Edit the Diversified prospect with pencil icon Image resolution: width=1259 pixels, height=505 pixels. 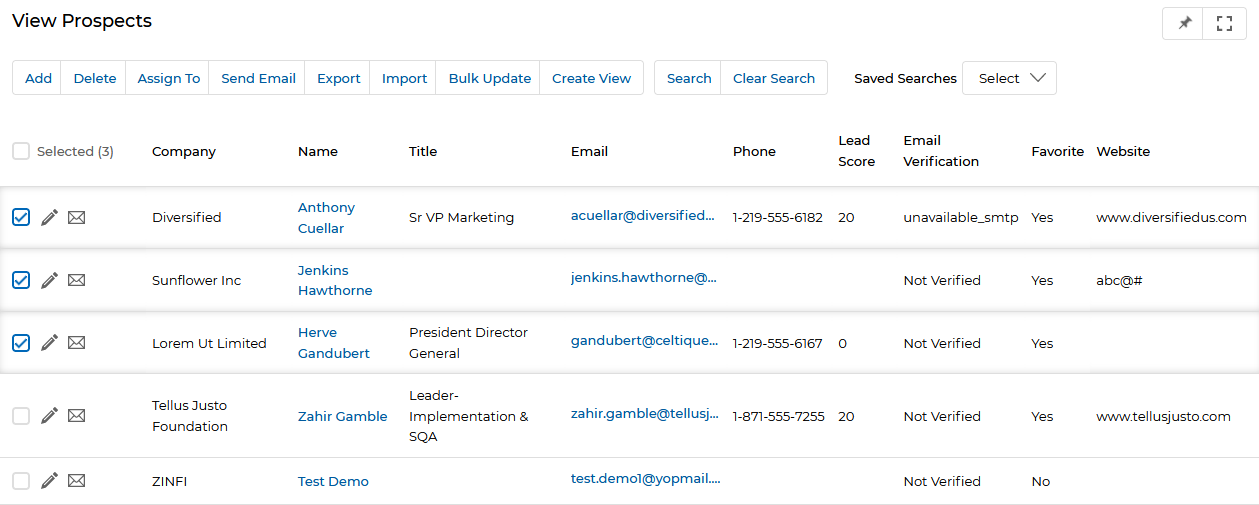49,217
